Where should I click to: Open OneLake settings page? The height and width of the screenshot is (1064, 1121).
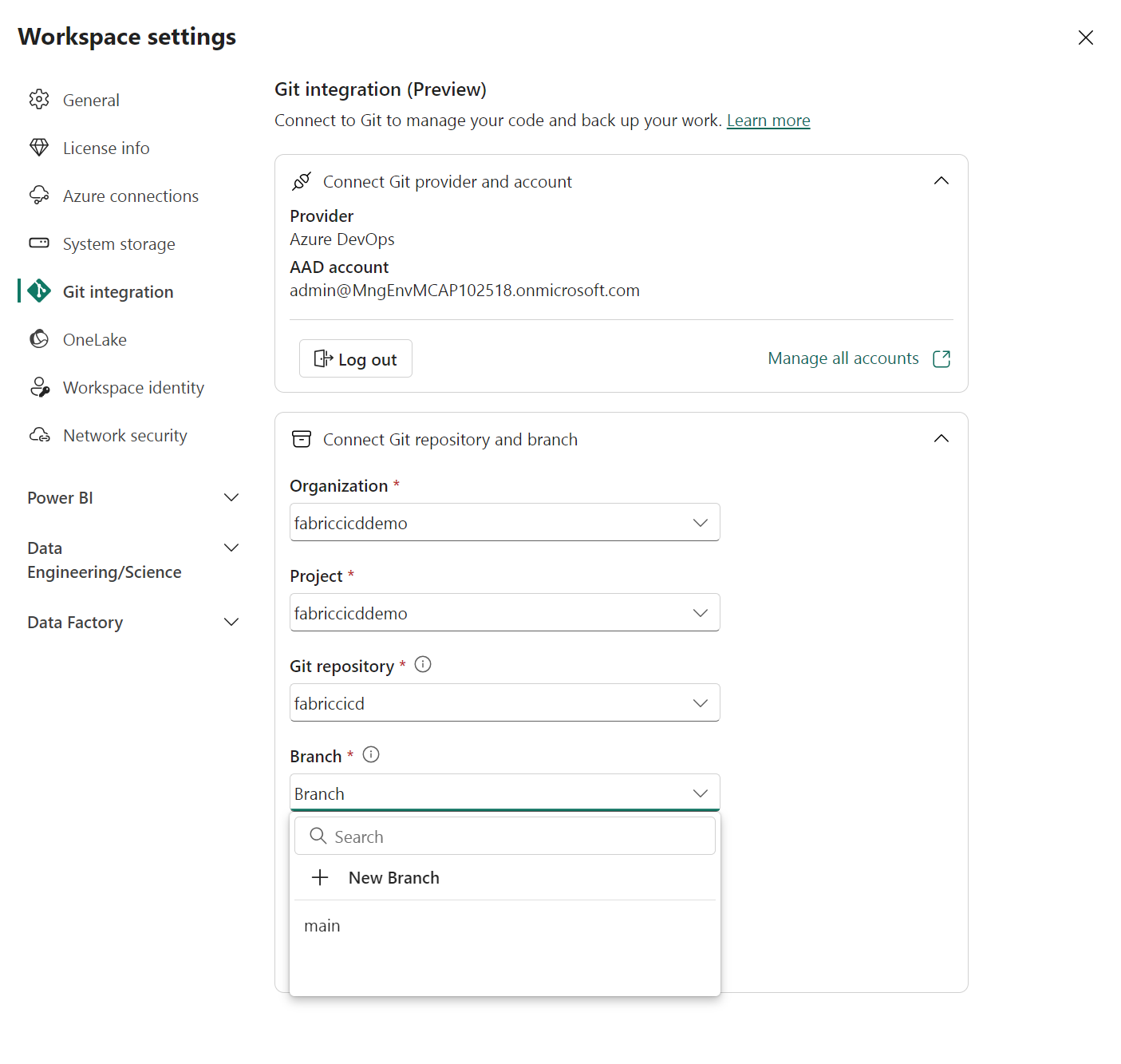click(95, 340)
